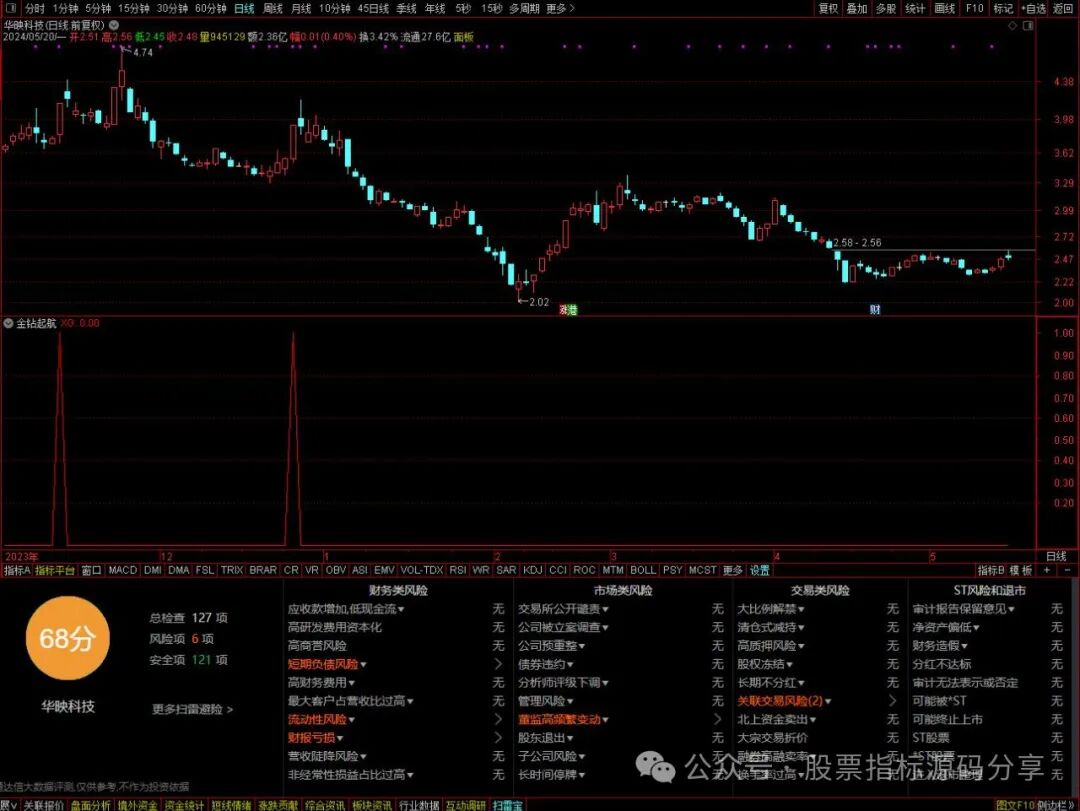
Task: Click the 面板 label in the quote line
Action: coord(464,37)
